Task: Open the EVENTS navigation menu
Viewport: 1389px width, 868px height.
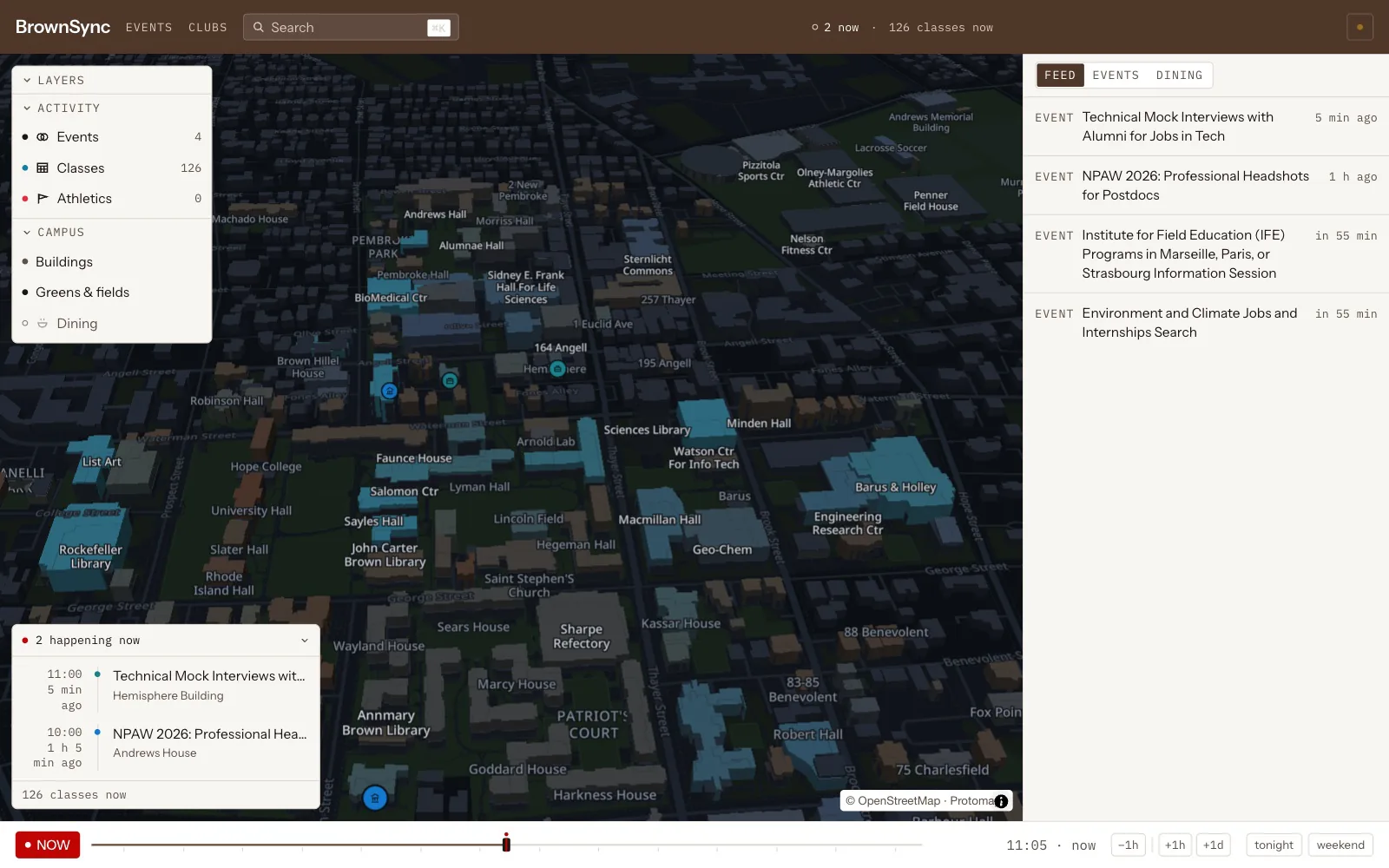Action: click(x=148, y=28)
